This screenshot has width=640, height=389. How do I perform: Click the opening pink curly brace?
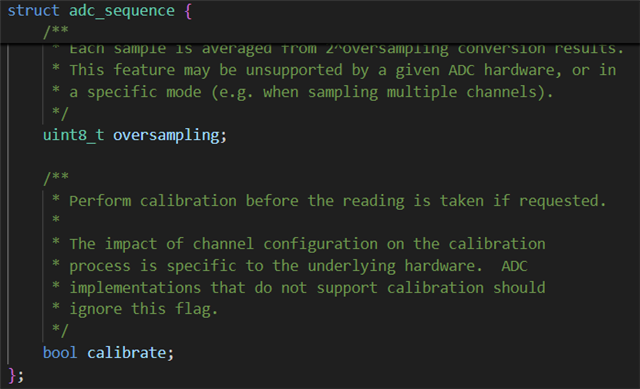click(188, 11)
